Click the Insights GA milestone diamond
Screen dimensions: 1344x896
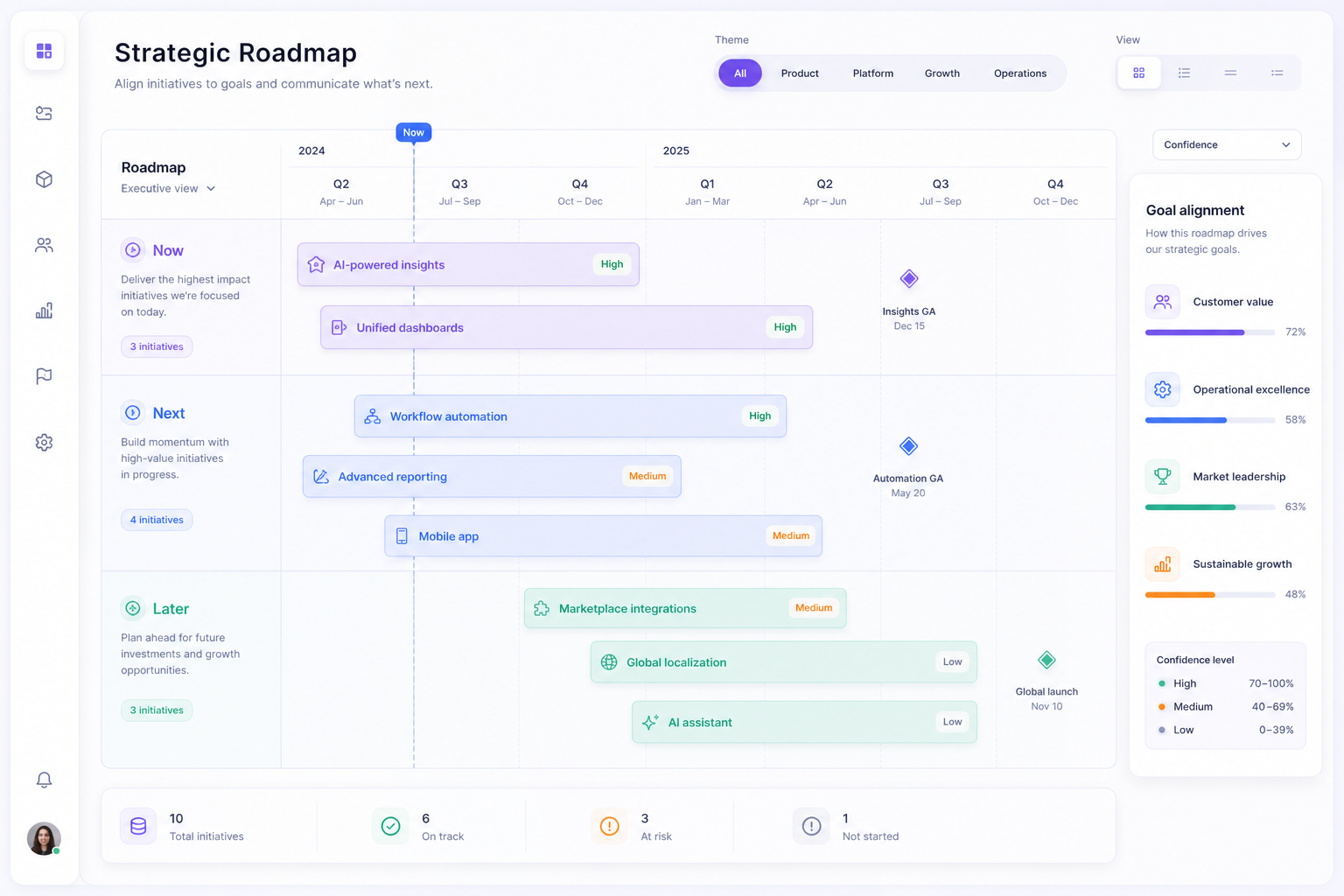(909, 279)
